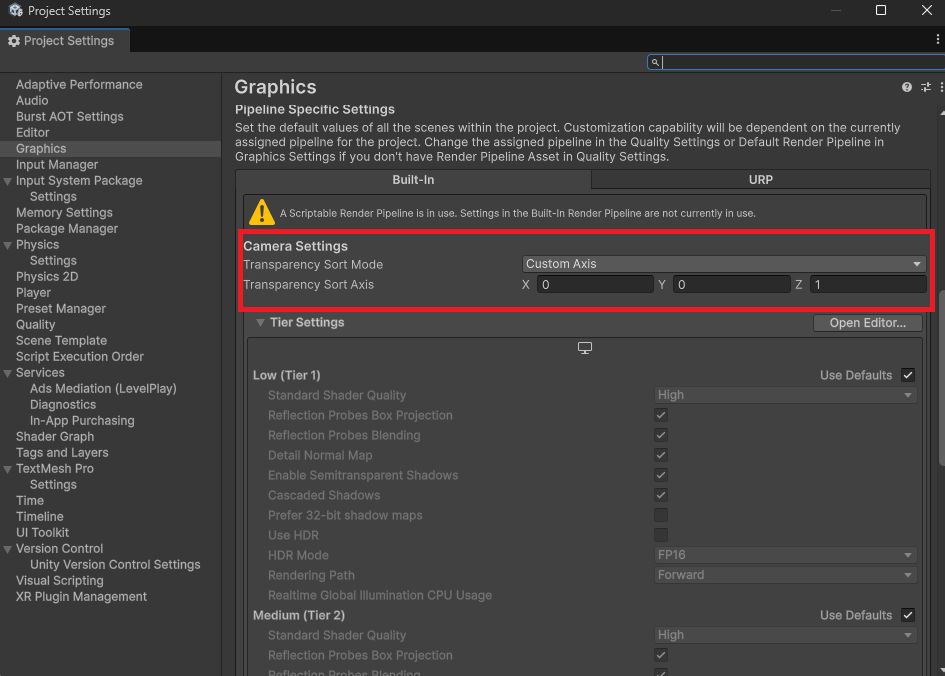Switch to the Built-In tab
Viewport: 945px width, 676px height.
pos(413,180)
